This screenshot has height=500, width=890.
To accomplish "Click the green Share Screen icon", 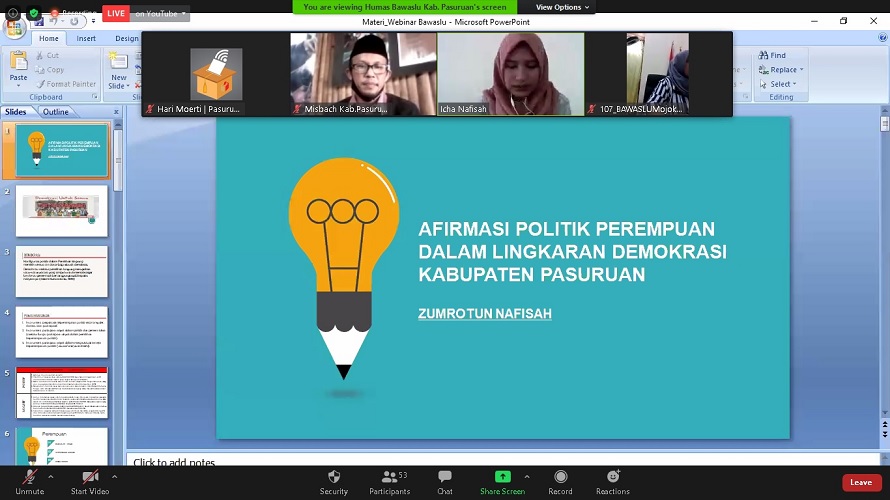I will click(502, 477).
